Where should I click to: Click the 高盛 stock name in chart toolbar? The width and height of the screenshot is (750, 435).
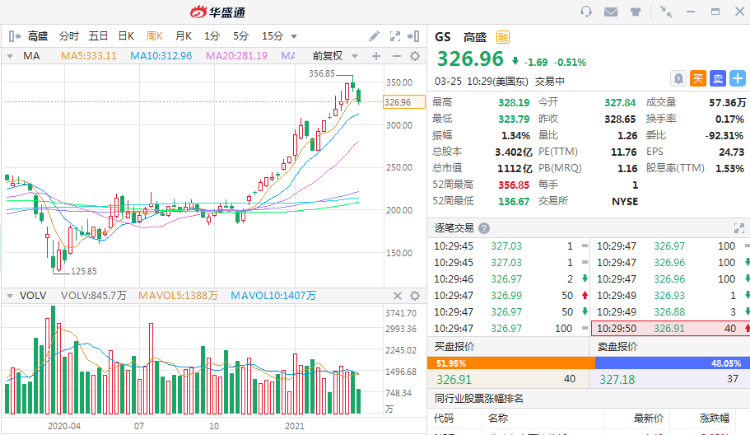point(38,36)
